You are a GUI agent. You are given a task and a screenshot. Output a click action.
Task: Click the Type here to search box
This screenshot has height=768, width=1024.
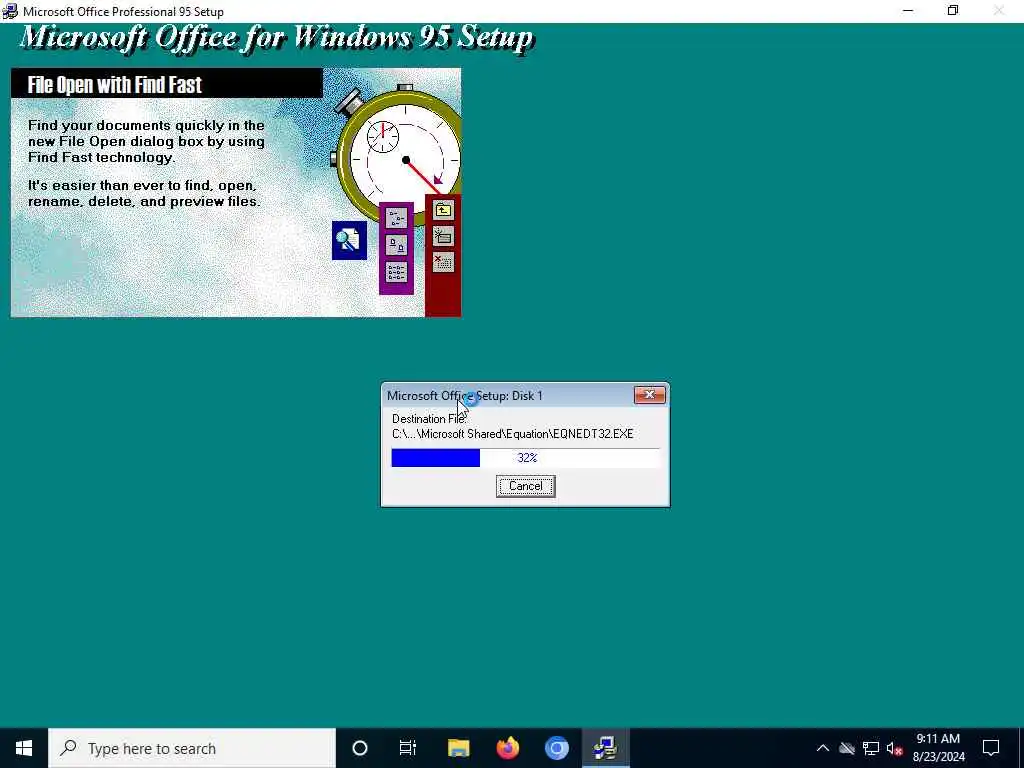click(192, 748)
